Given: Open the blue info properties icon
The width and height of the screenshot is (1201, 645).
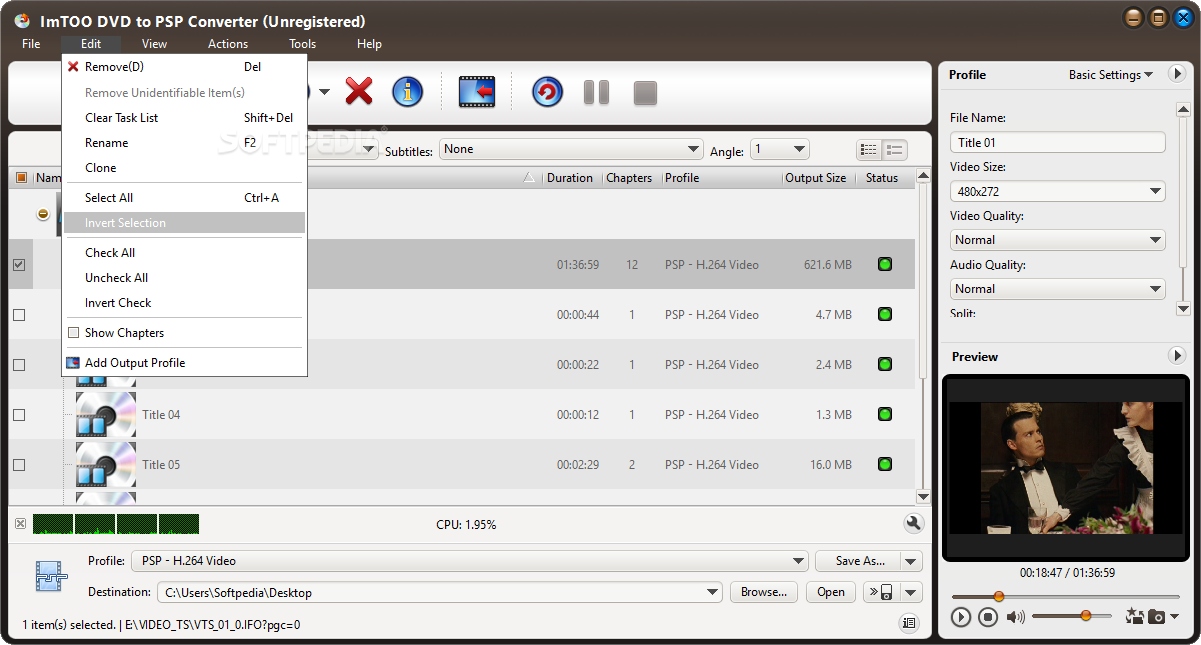Looking at the screenshot, I should [407, 92].
